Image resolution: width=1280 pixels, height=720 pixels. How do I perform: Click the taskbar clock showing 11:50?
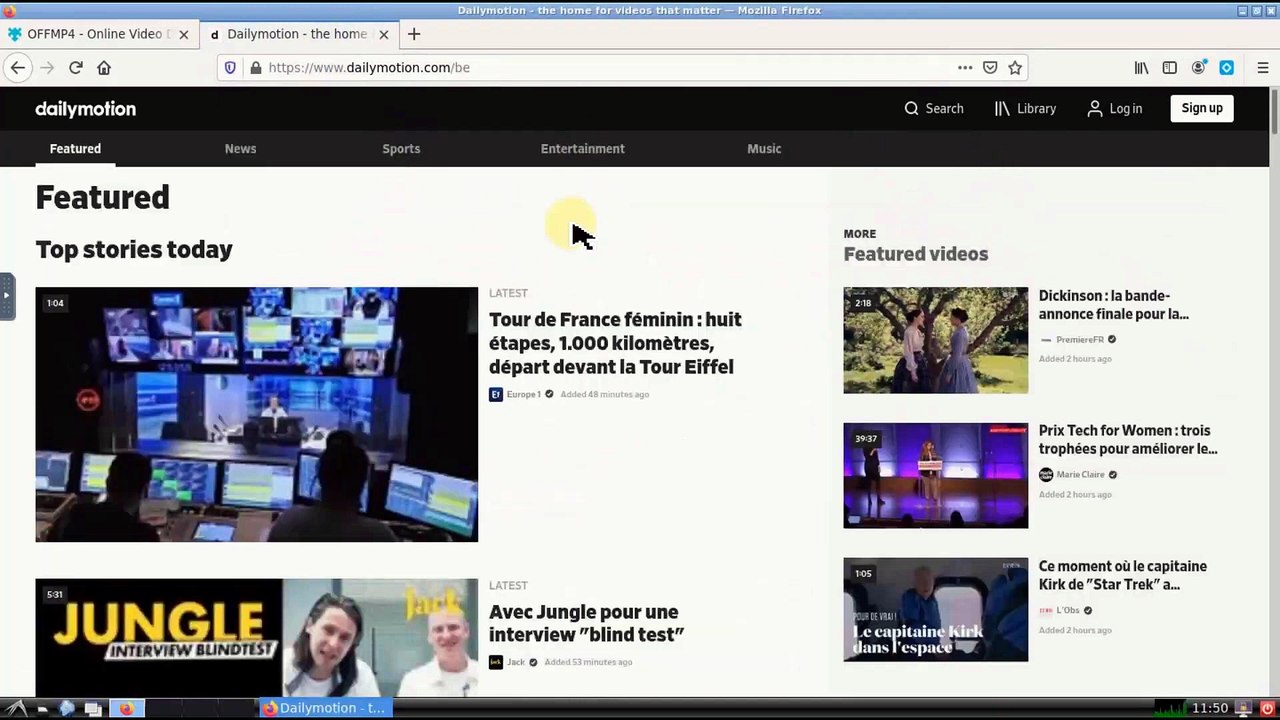point(1209,708)
